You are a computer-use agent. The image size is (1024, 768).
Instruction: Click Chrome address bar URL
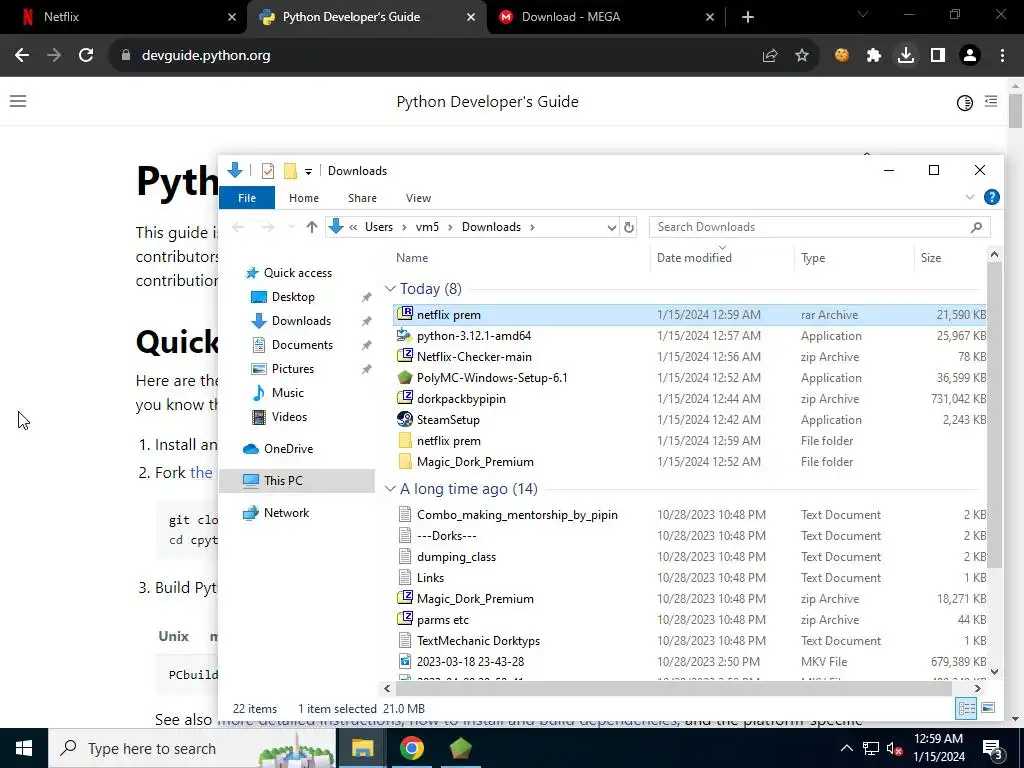[206, 56]
